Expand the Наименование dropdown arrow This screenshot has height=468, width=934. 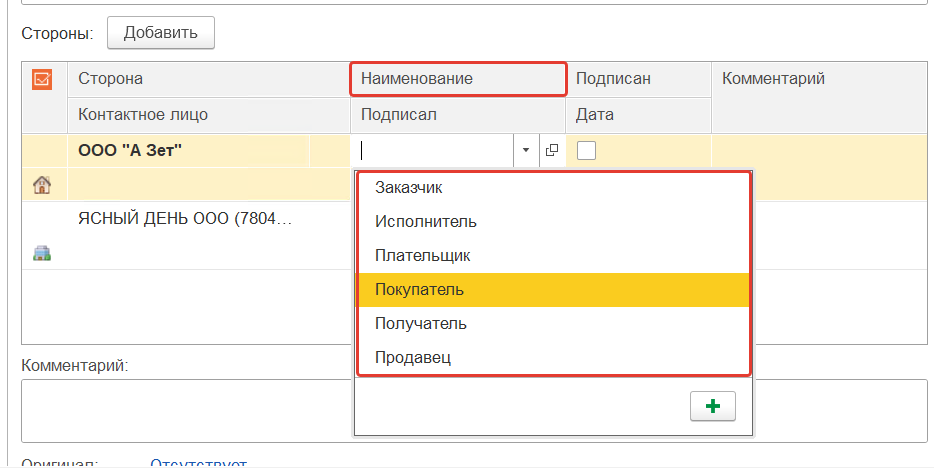pos(526,151)
